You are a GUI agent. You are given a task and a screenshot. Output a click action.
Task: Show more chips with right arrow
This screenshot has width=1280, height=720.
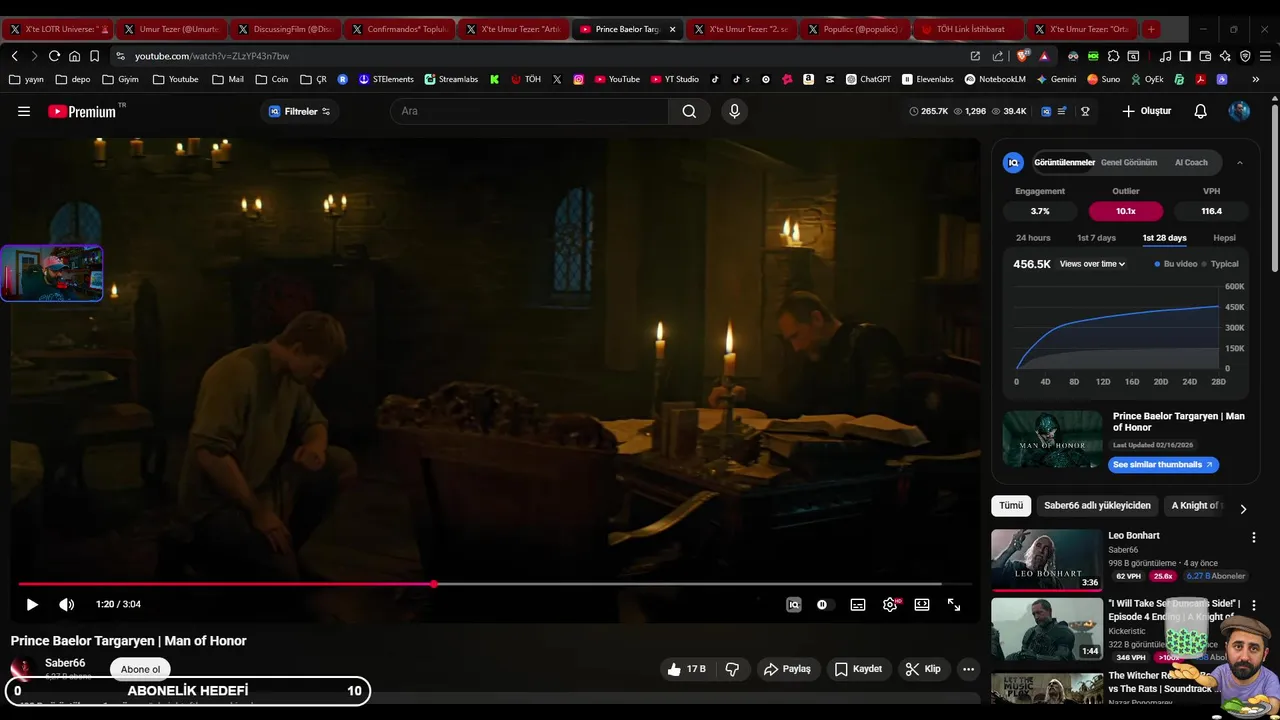[x=1243, y=509]
